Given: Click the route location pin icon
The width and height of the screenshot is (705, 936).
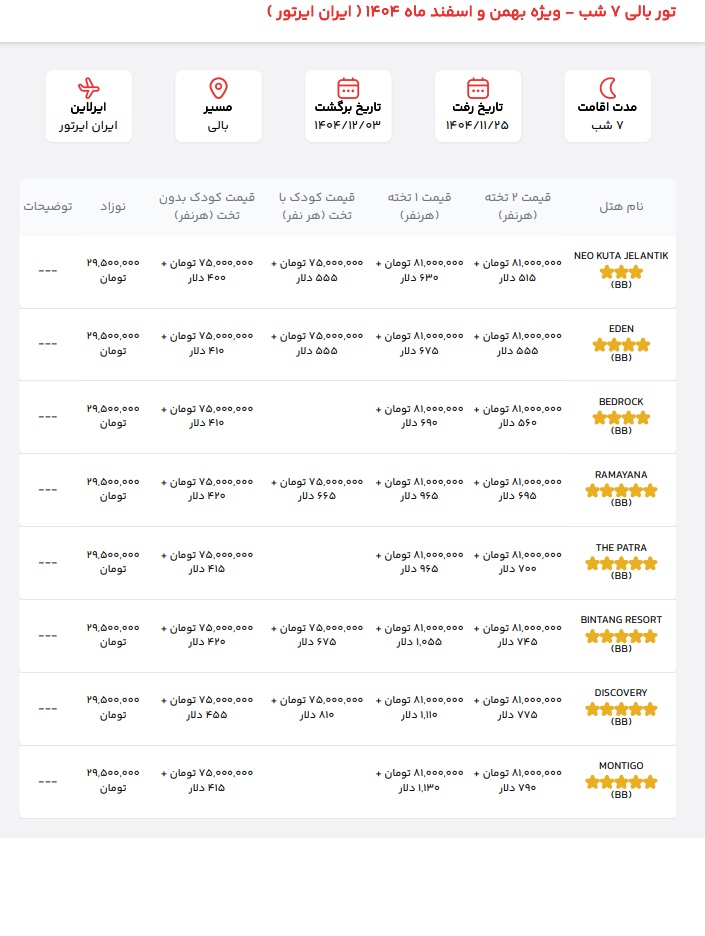Looking at the screenshot, I should tap(218, 88).
